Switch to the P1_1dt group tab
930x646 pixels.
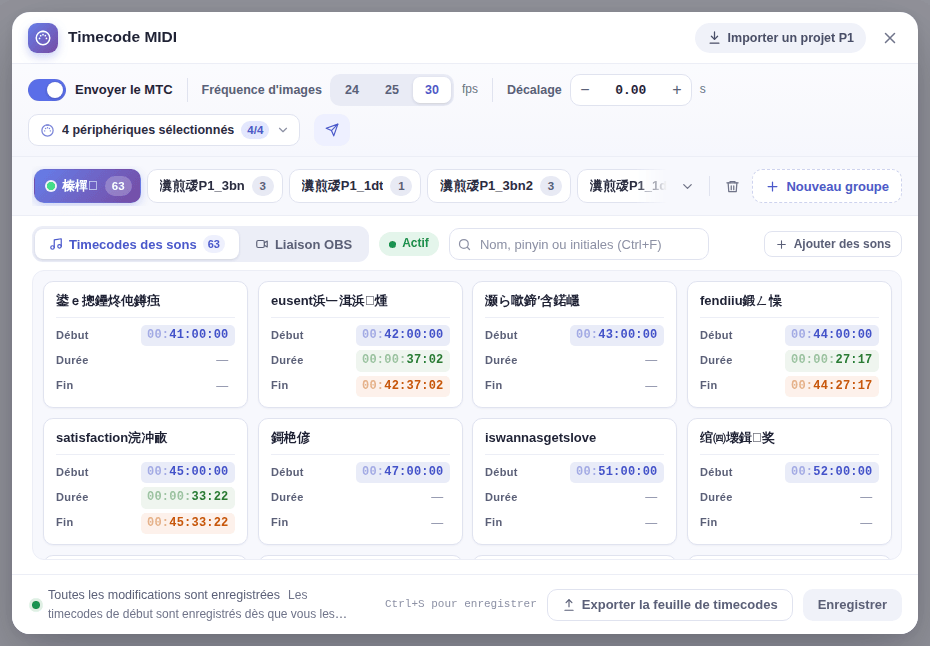(x=355, y=186)
